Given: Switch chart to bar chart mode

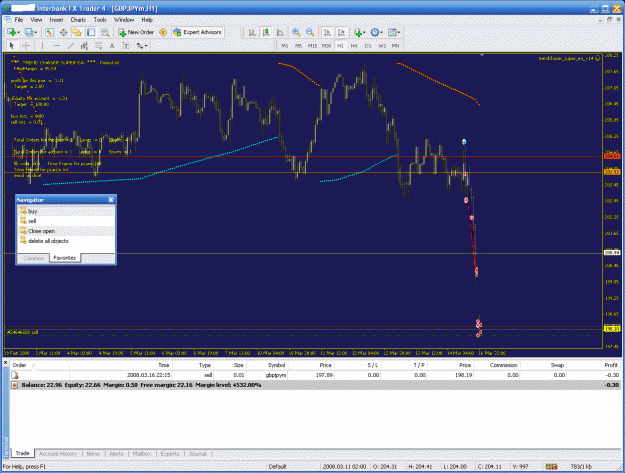Looking at the screenshot, I should coord(252,32).
